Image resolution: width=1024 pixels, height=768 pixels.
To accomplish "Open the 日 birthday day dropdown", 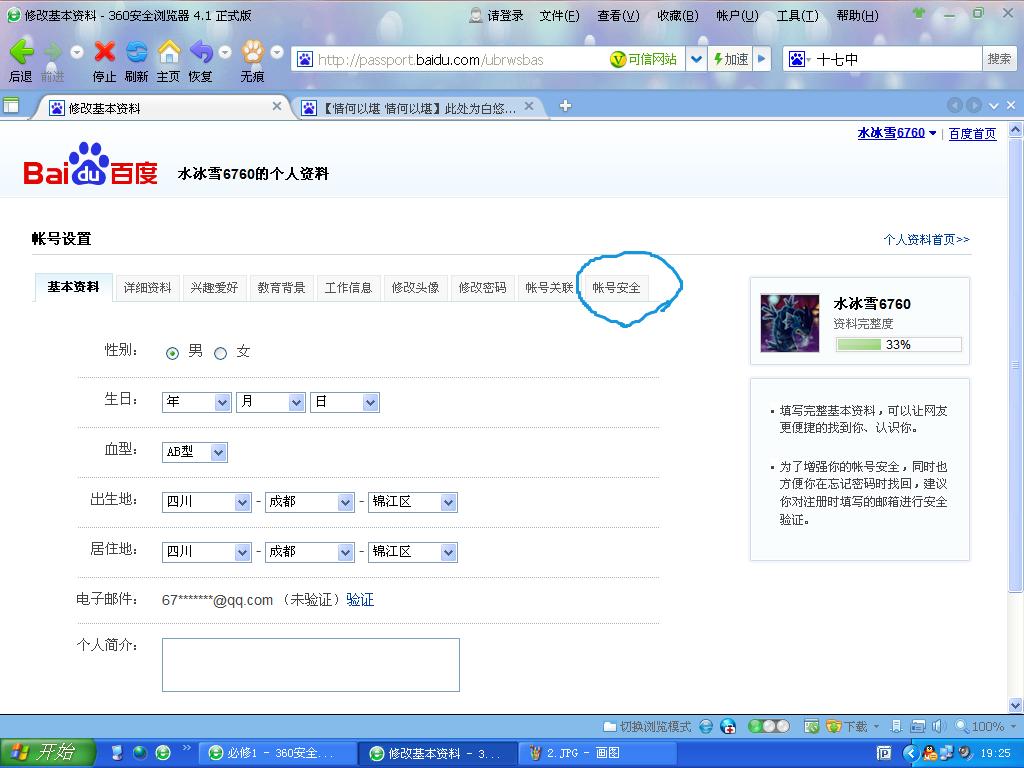I will [345, 402].
